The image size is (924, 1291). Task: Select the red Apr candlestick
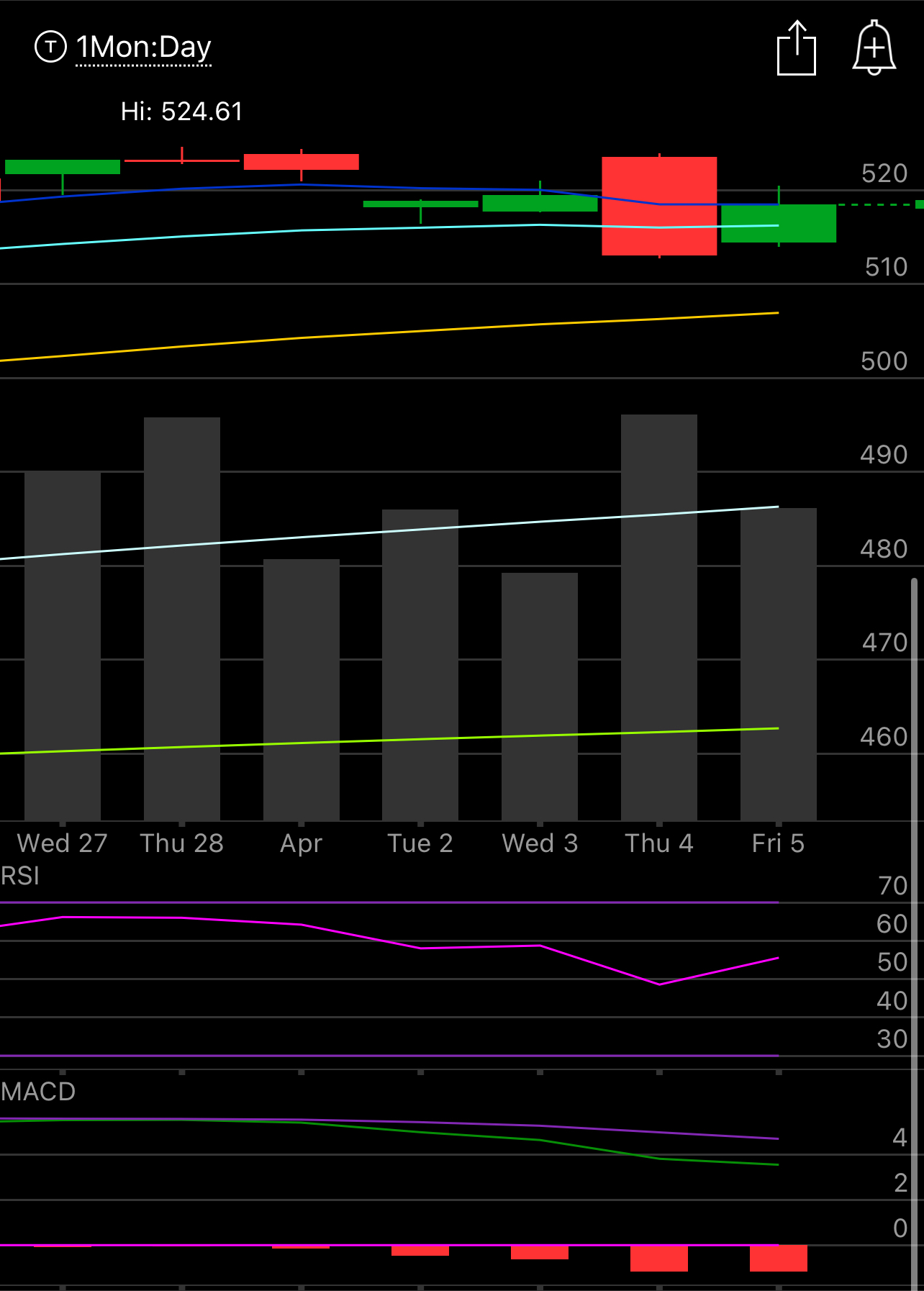click(x=302, y=162)
